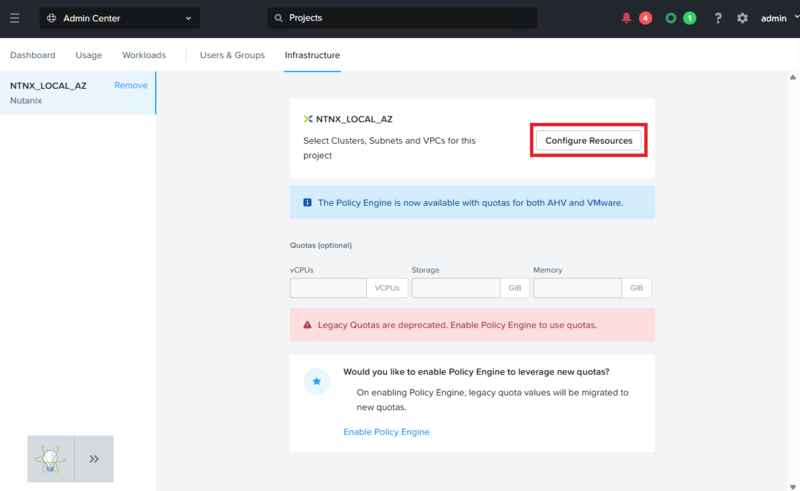800x491 pixels.
Task: Expand the panel with double chevron
Action: (x=94, y=459)
